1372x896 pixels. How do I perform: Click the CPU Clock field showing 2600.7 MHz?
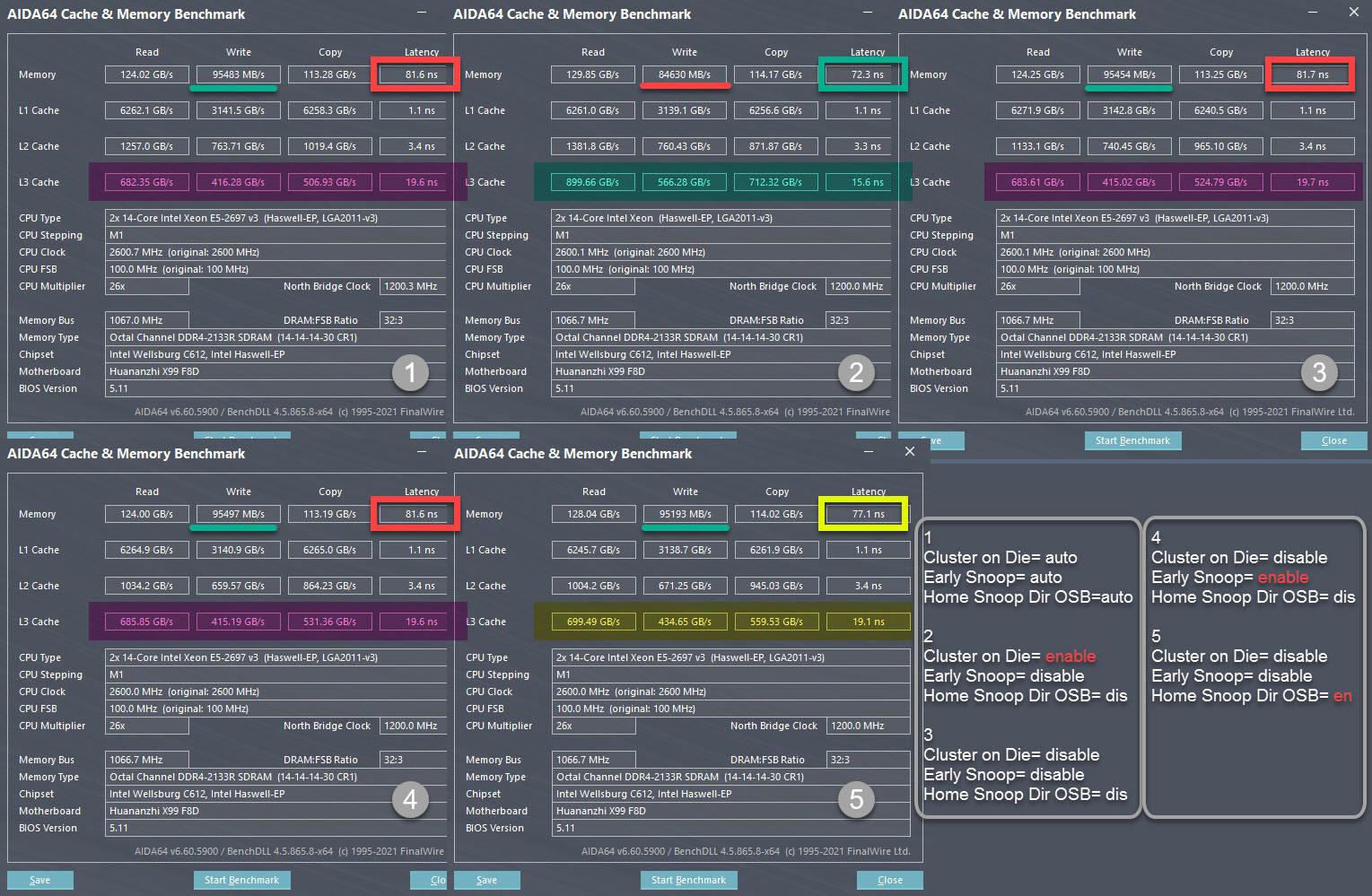(275, 252)
